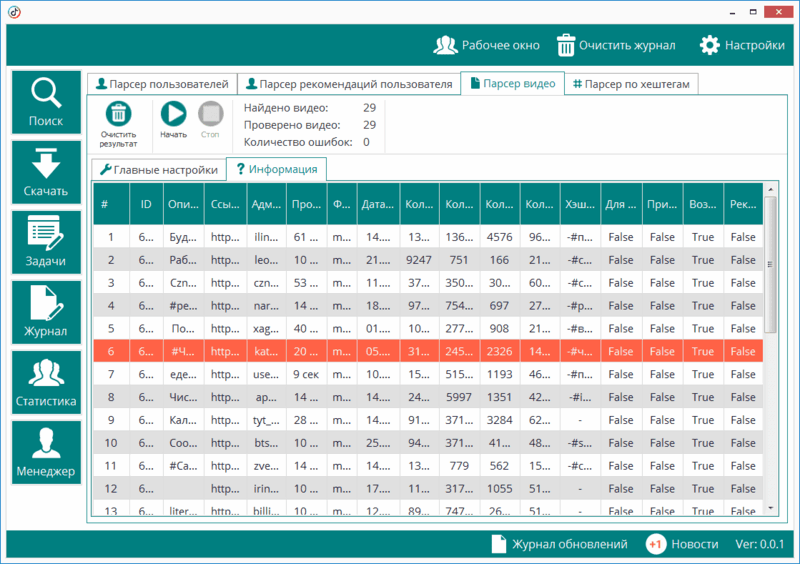Click the table vertical scrollbar
This screenshot has height=564, width=800.
pyautogui.click(x=770, y=300)
